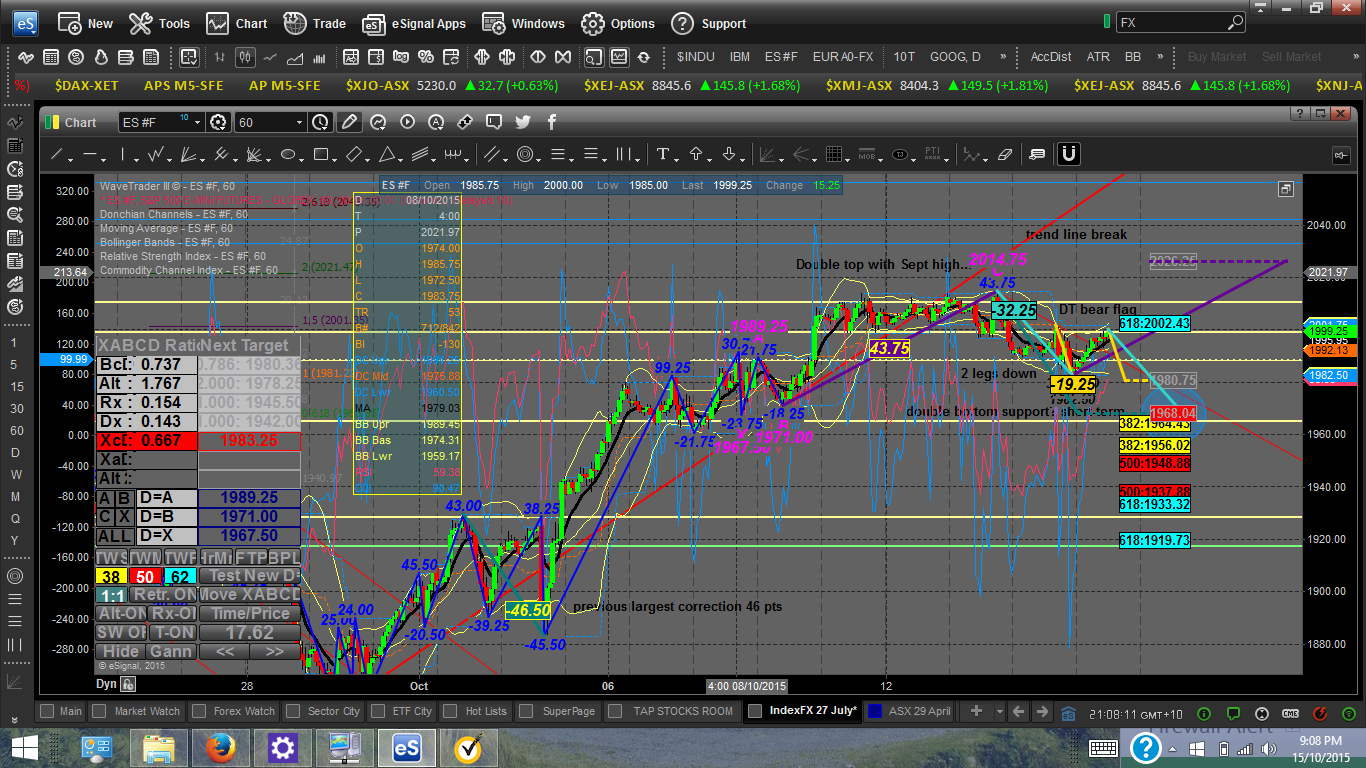
Task: Expand the left sidebar bottom chevron
Action: click(14, 722)
